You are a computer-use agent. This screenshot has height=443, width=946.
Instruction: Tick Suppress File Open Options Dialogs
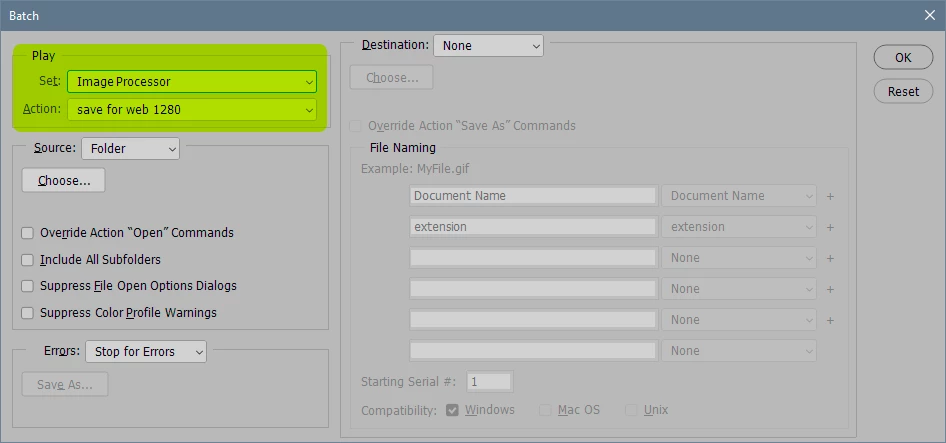[27, 286]
